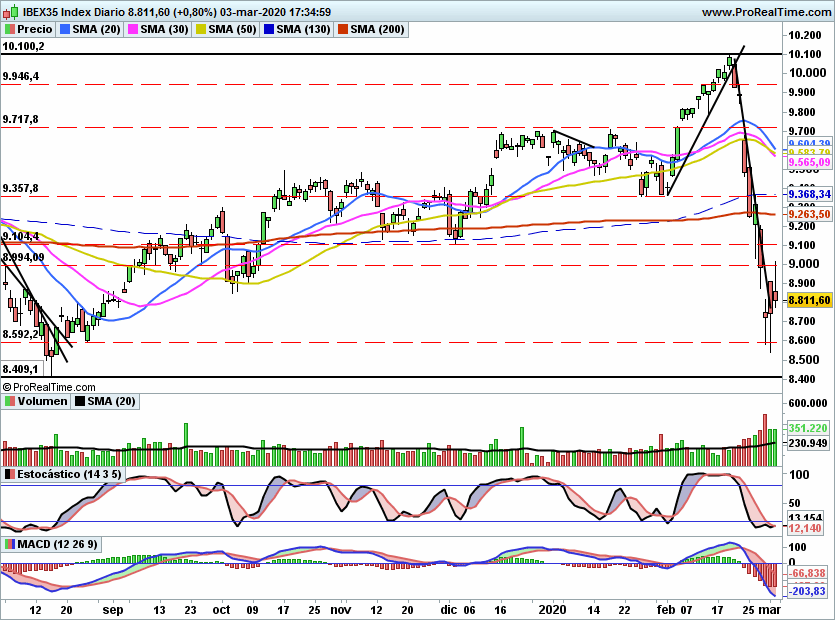Click the © ProRealTime.com watermark text
835x620 pixels.
pos(50,386)
